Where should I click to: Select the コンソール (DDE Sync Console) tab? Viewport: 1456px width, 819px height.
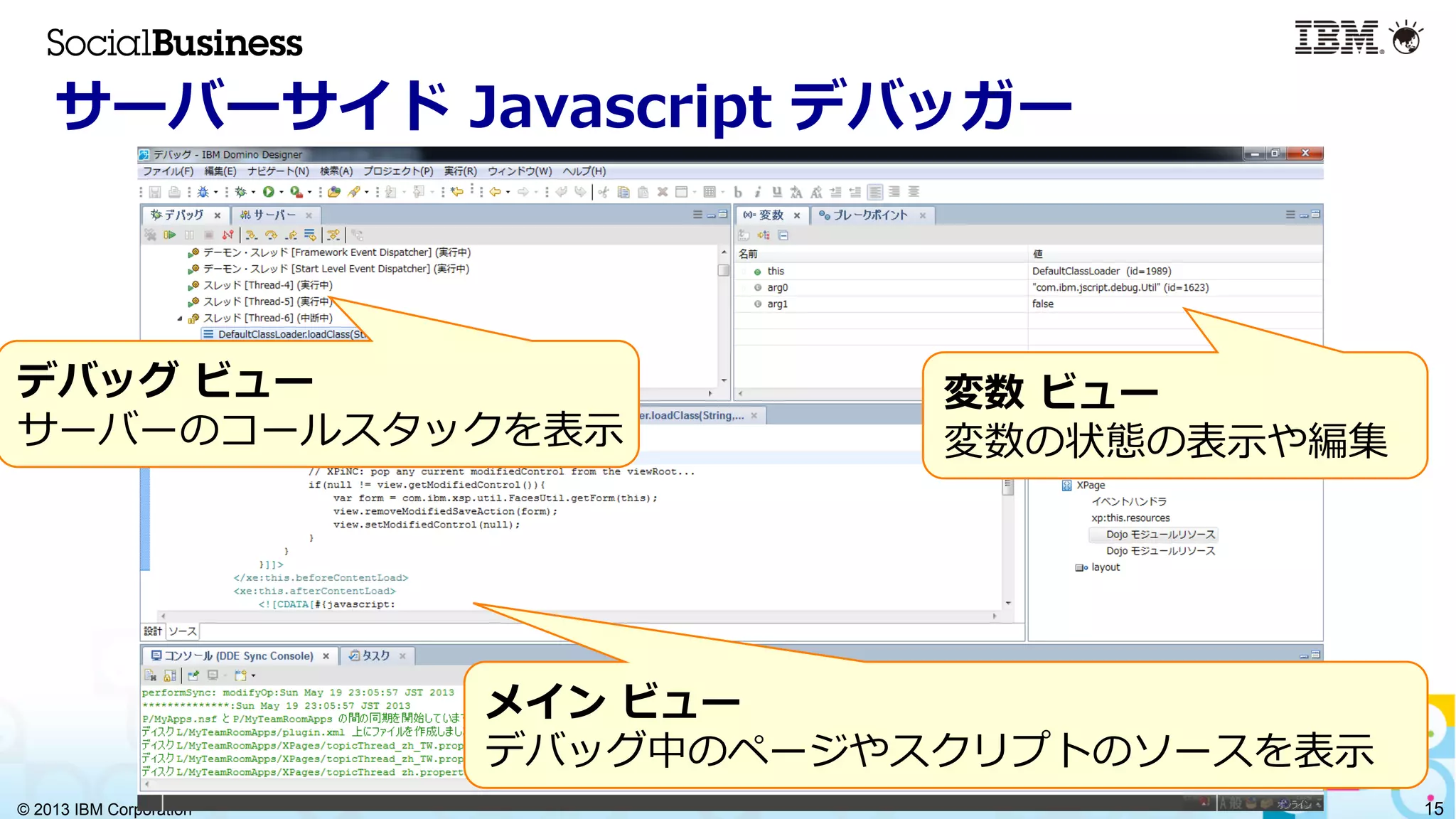tap(239, 655)
